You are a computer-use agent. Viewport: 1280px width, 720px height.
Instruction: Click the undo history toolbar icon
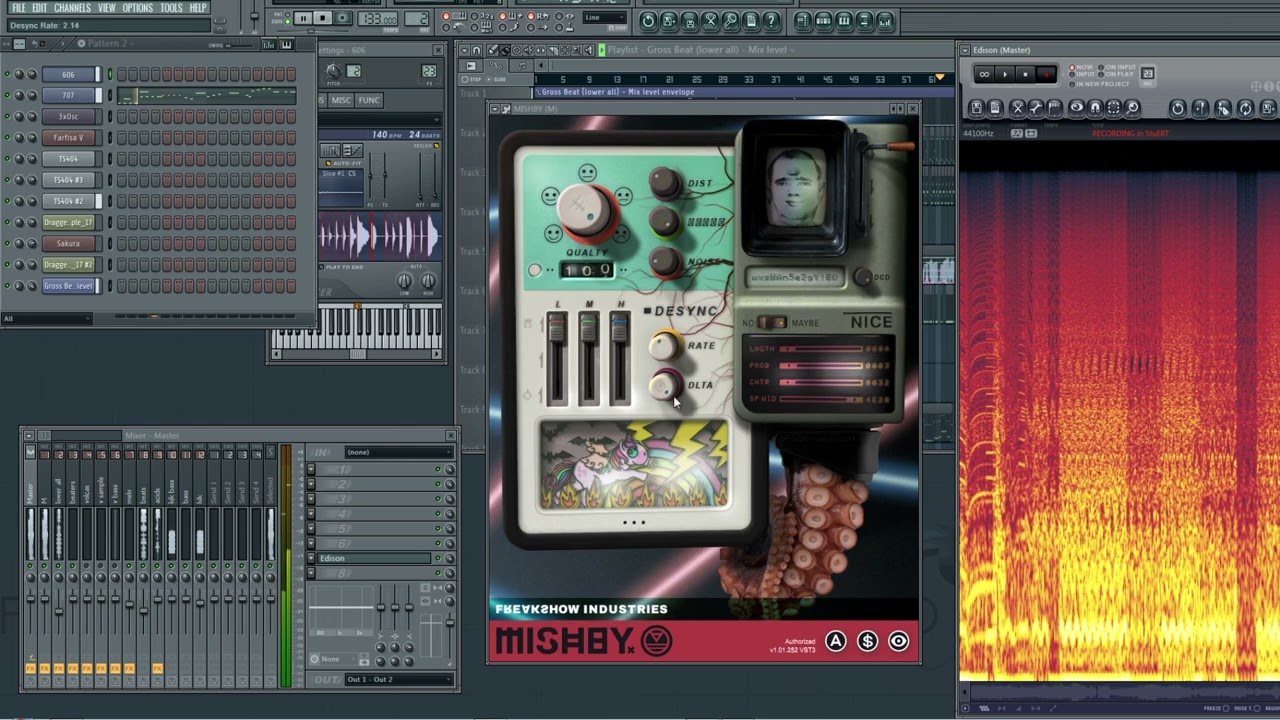pyautogui.click(x=649, y=21)
